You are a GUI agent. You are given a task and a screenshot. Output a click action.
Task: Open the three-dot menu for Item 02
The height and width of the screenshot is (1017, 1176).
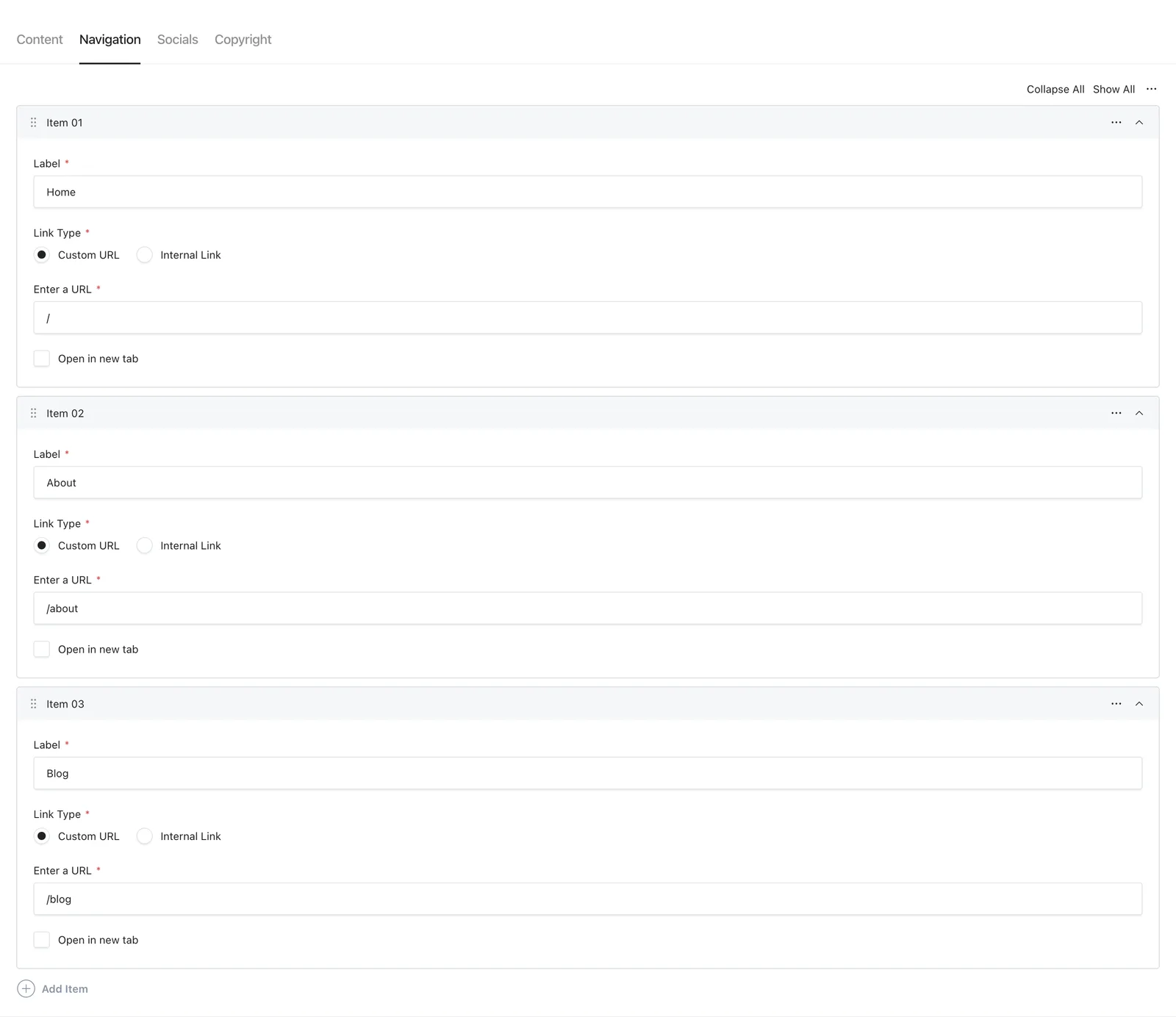(x=1116, y=413)
